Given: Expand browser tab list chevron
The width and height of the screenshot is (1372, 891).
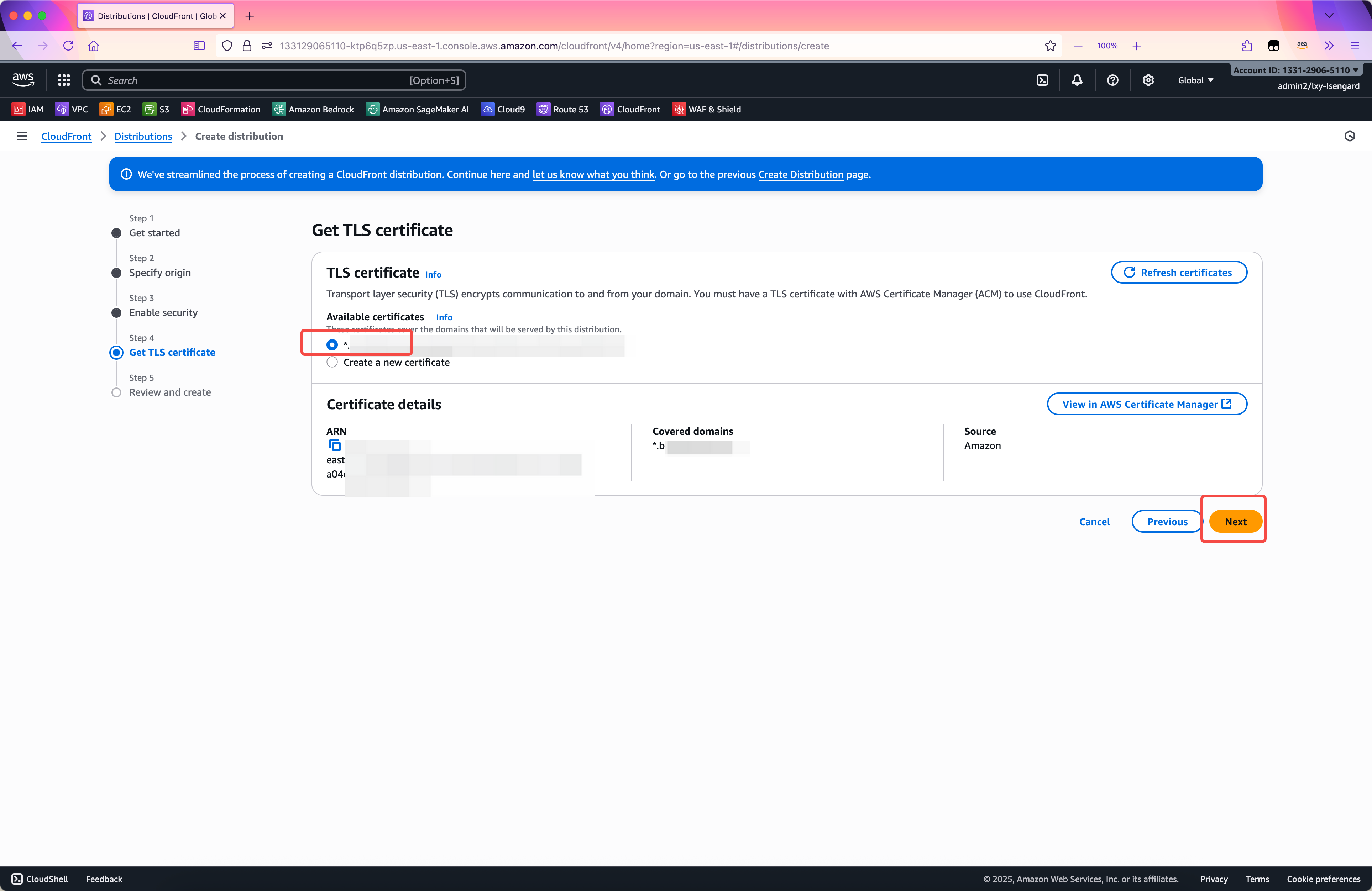Looking at the screenshot, I should (x=1329, y=16).
